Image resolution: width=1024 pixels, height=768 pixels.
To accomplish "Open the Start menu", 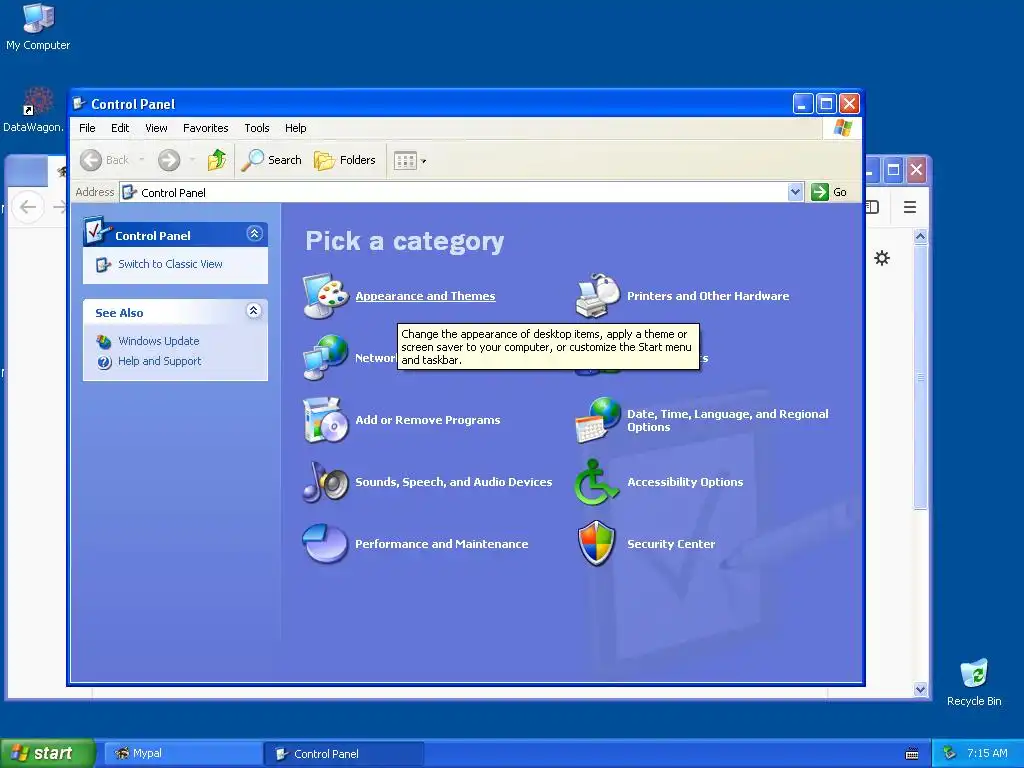I will coord(47,753).
